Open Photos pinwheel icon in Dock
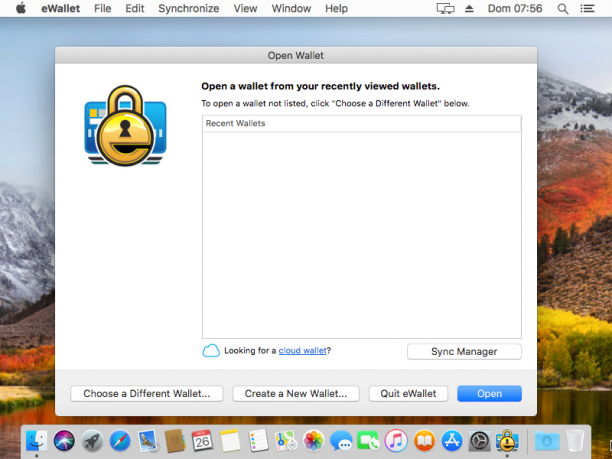This screenshot has height=459, width=612. (313, 441)
